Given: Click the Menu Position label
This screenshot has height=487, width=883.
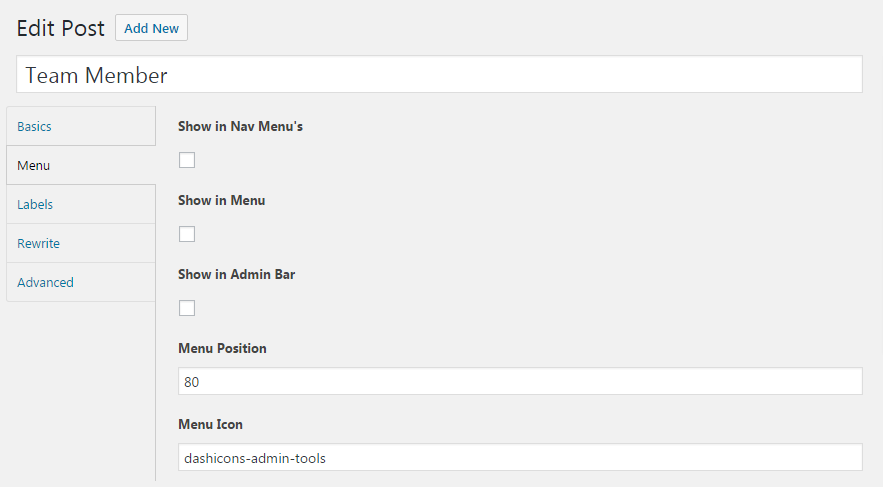Looking at the screenshot, I should (222, 348).
